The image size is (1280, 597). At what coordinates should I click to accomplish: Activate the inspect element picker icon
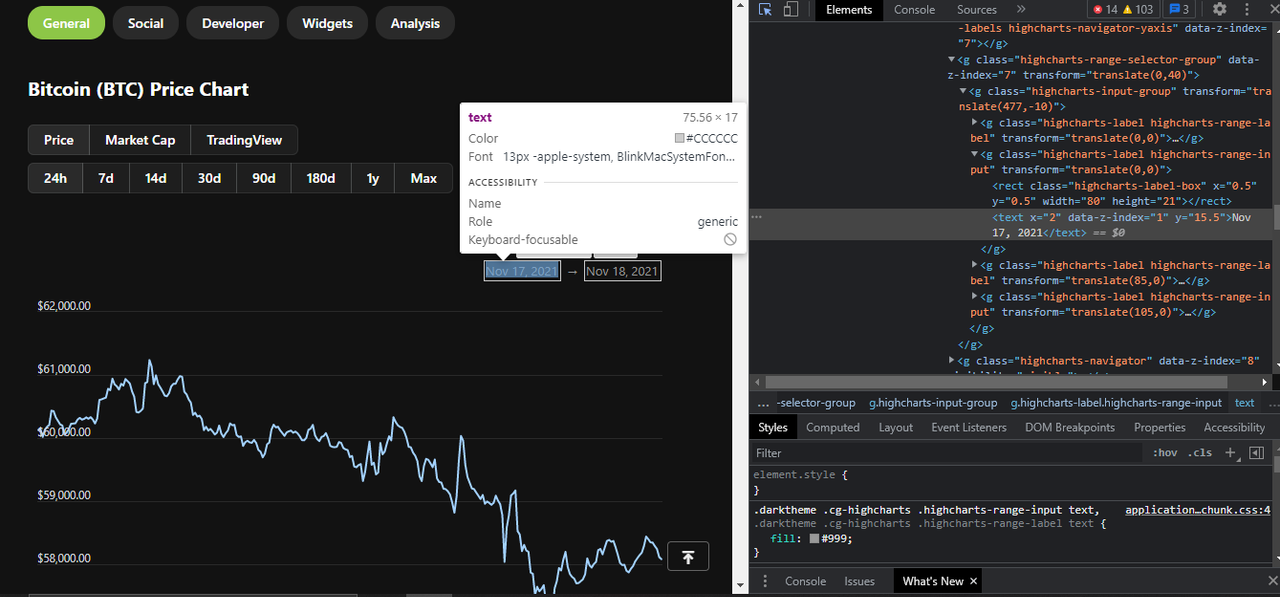pyautogui.click(x=766, y=9)
